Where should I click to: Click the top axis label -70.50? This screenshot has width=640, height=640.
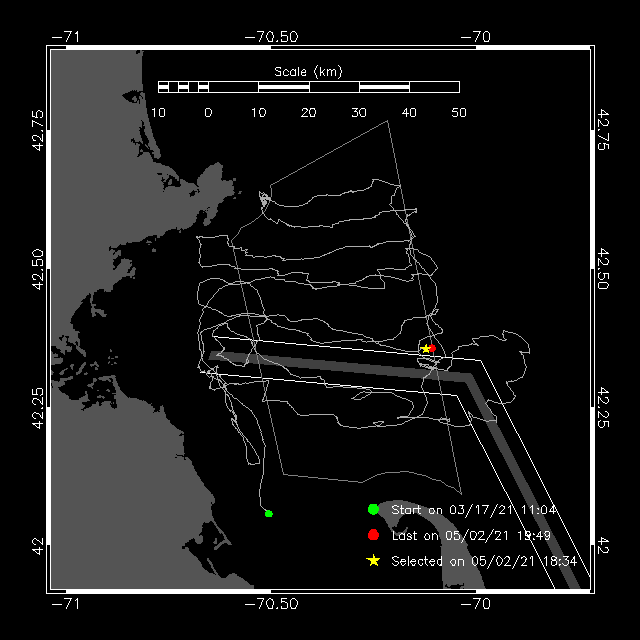click(x=271, y=37)
